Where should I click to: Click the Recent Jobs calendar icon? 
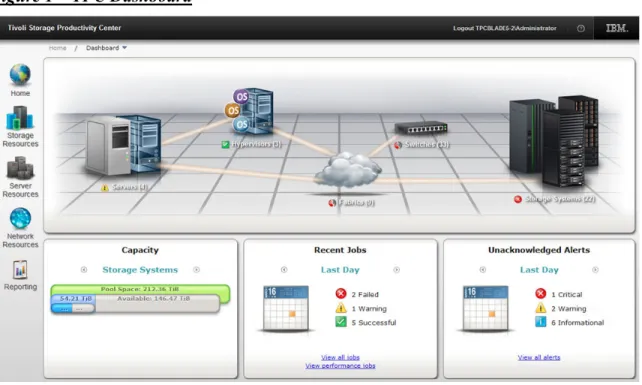point(286,308)
